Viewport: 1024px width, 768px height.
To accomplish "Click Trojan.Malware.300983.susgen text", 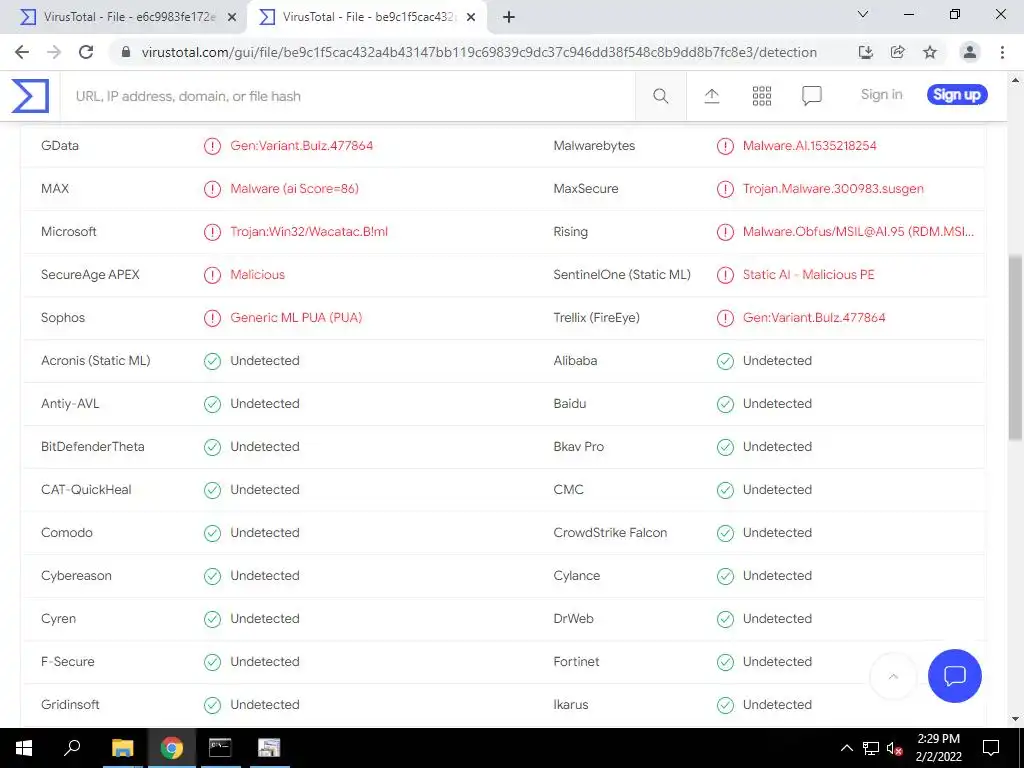I will point(833,189).
